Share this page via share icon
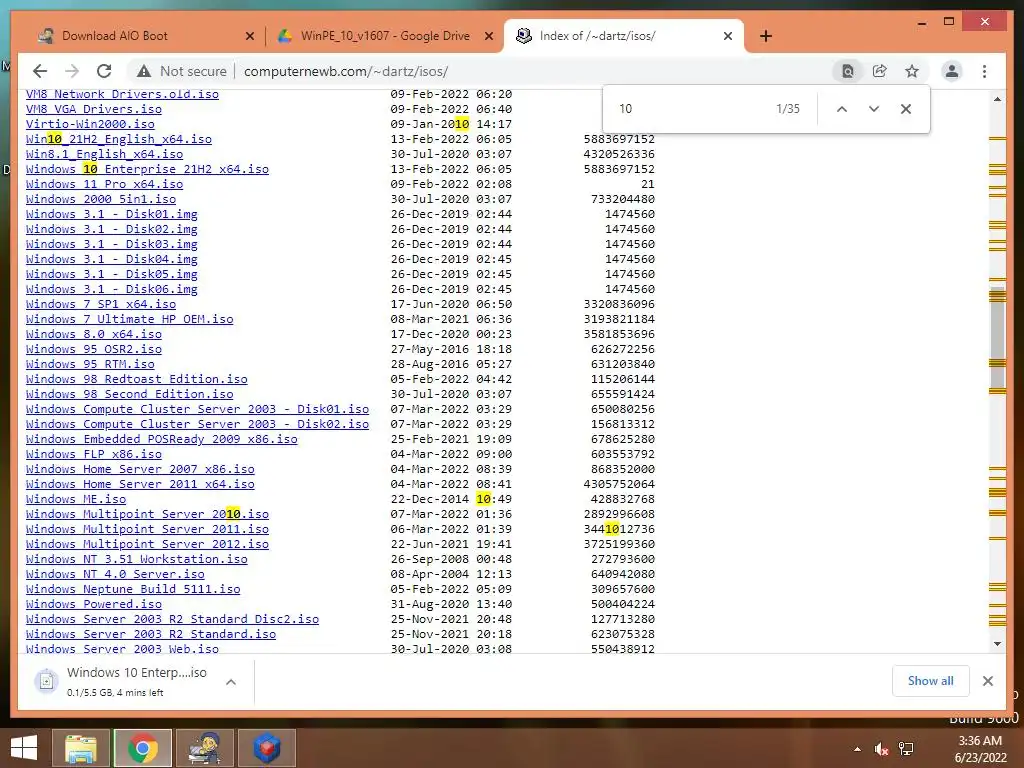 (880, 71)
